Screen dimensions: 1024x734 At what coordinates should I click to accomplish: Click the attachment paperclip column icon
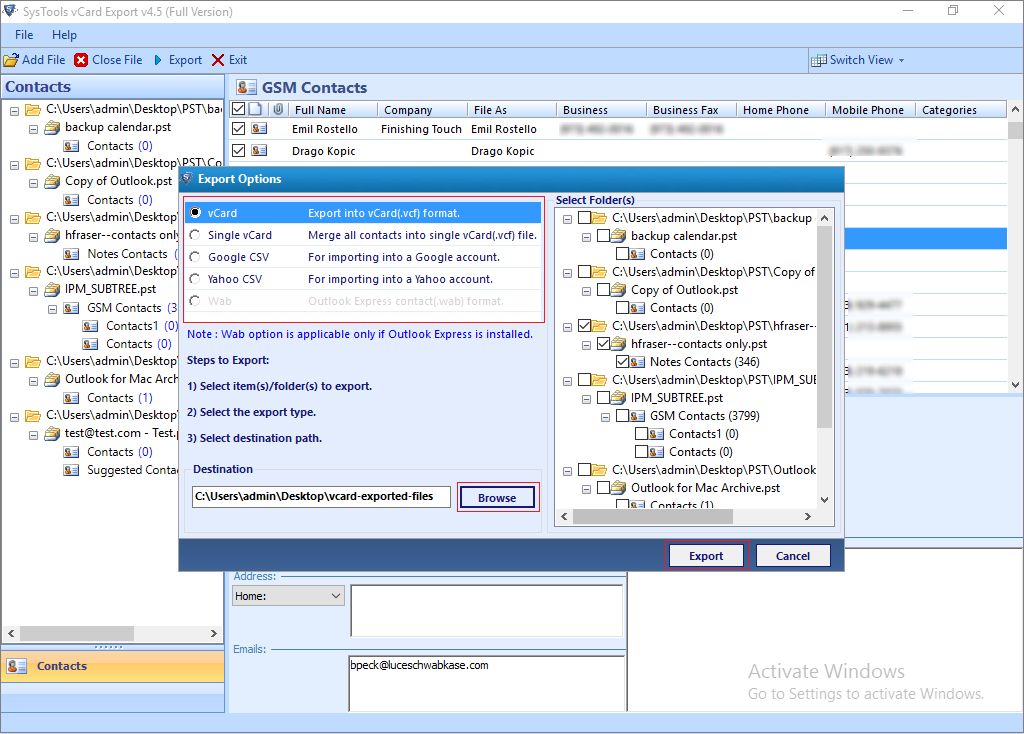[278, 109]
